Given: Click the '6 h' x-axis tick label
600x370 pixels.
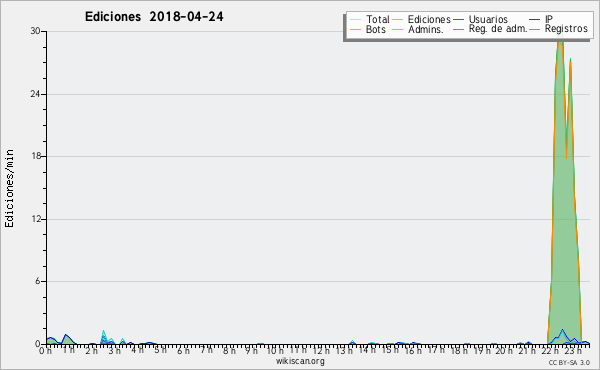Looking at the screenshot, I should 183,350.
